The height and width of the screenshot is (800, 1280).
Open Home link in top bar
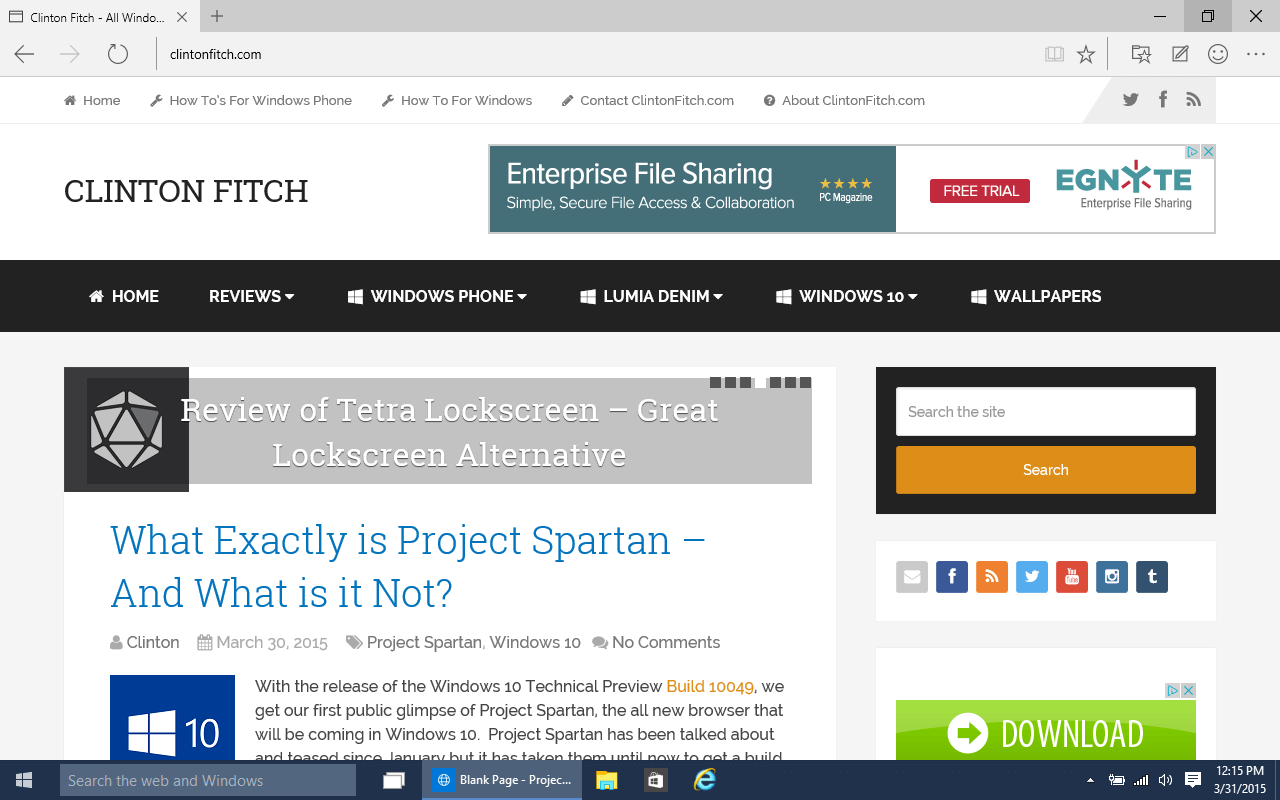coord(92,100)
